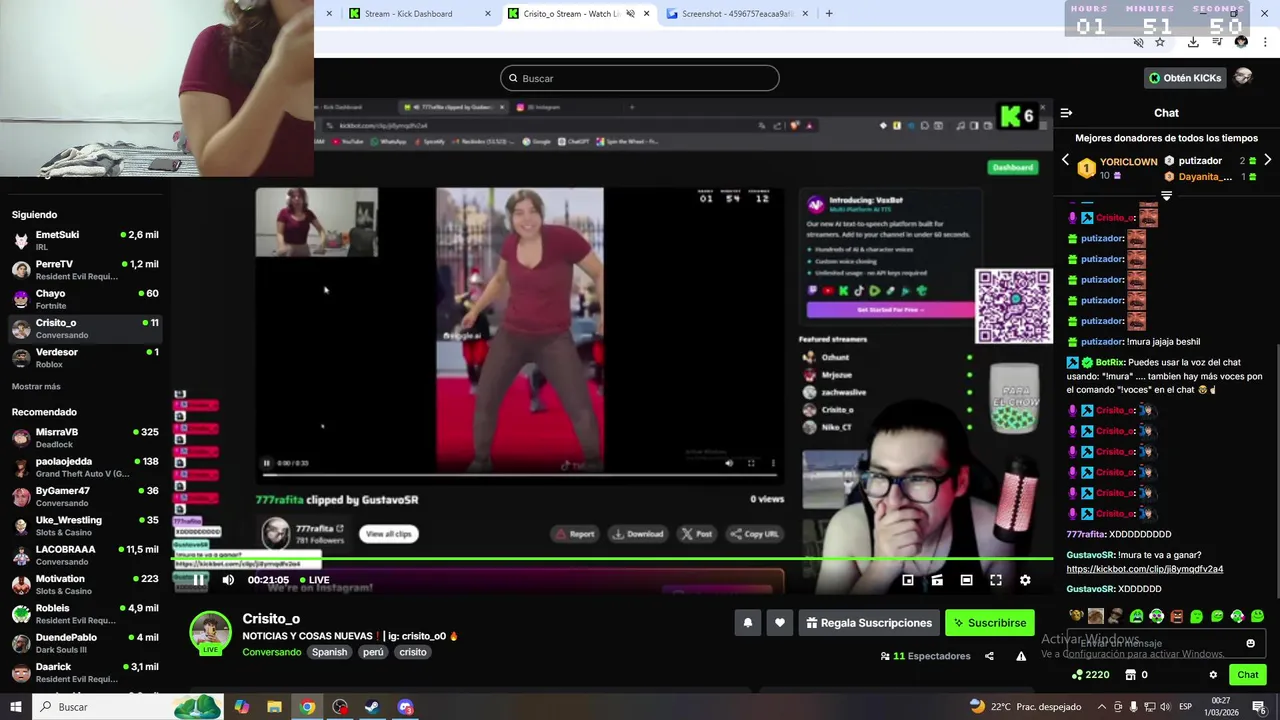The width and height of the screenshot is (1280, 720).
Task: Open kickbot clip link in chat
Action: 1145,569
